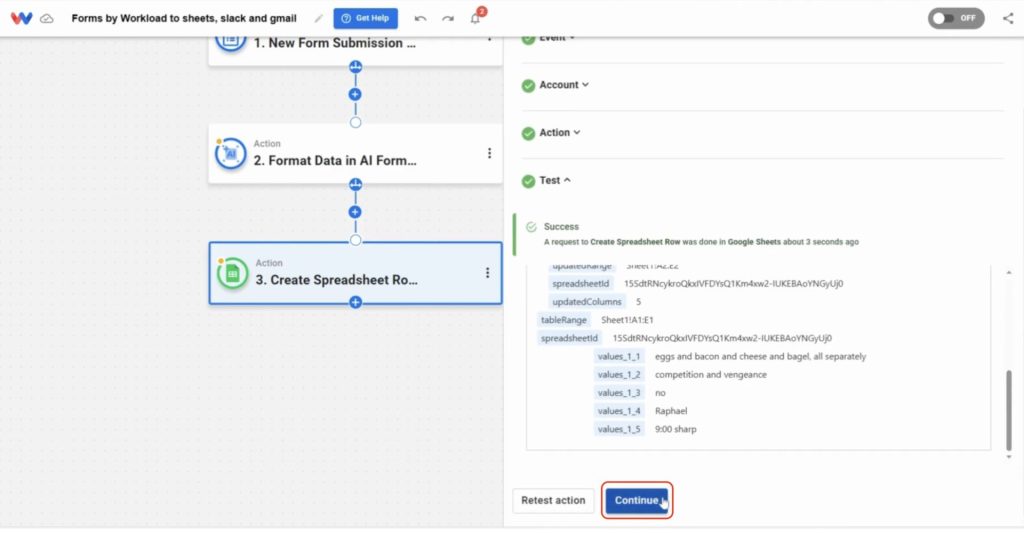
Task: Select step 2 Format Data in AI Formatter
Action: click(355, 153)
